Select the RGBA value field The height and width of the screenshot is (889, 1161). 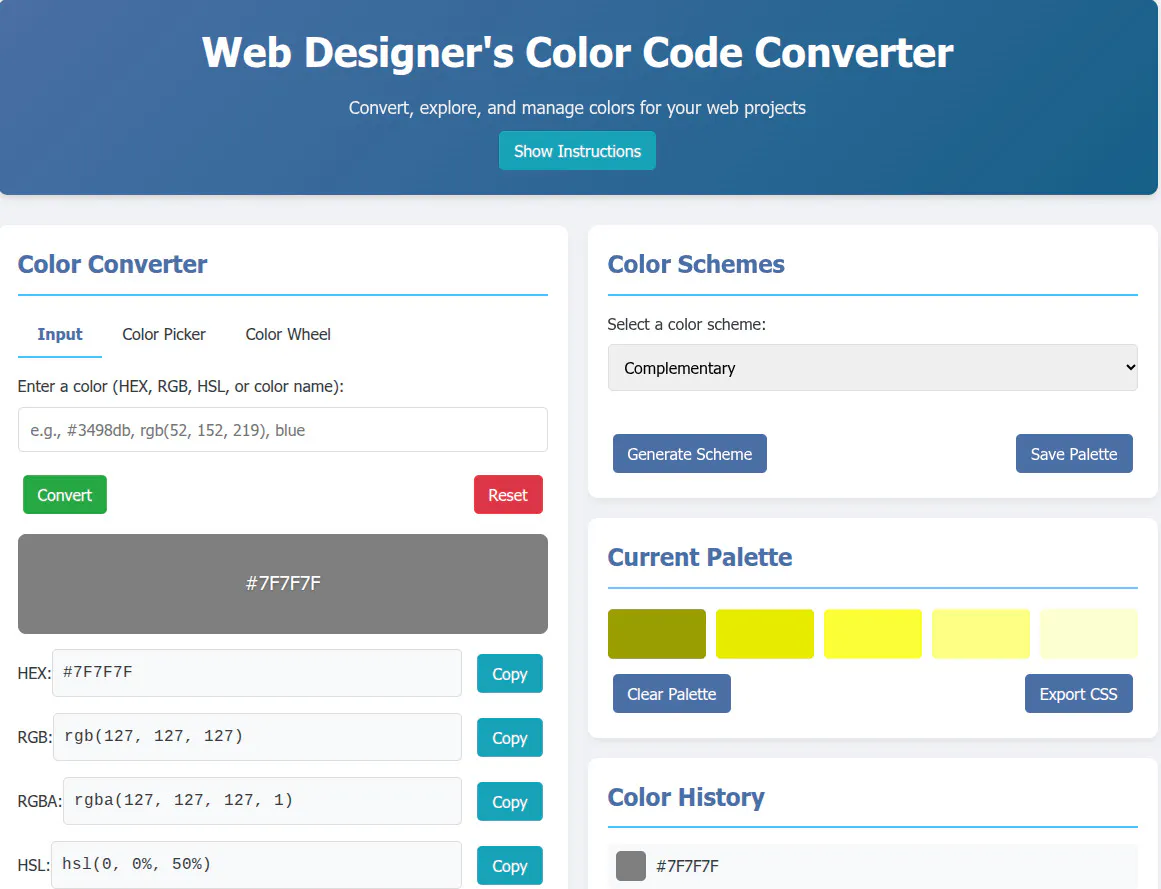[263, 801]
